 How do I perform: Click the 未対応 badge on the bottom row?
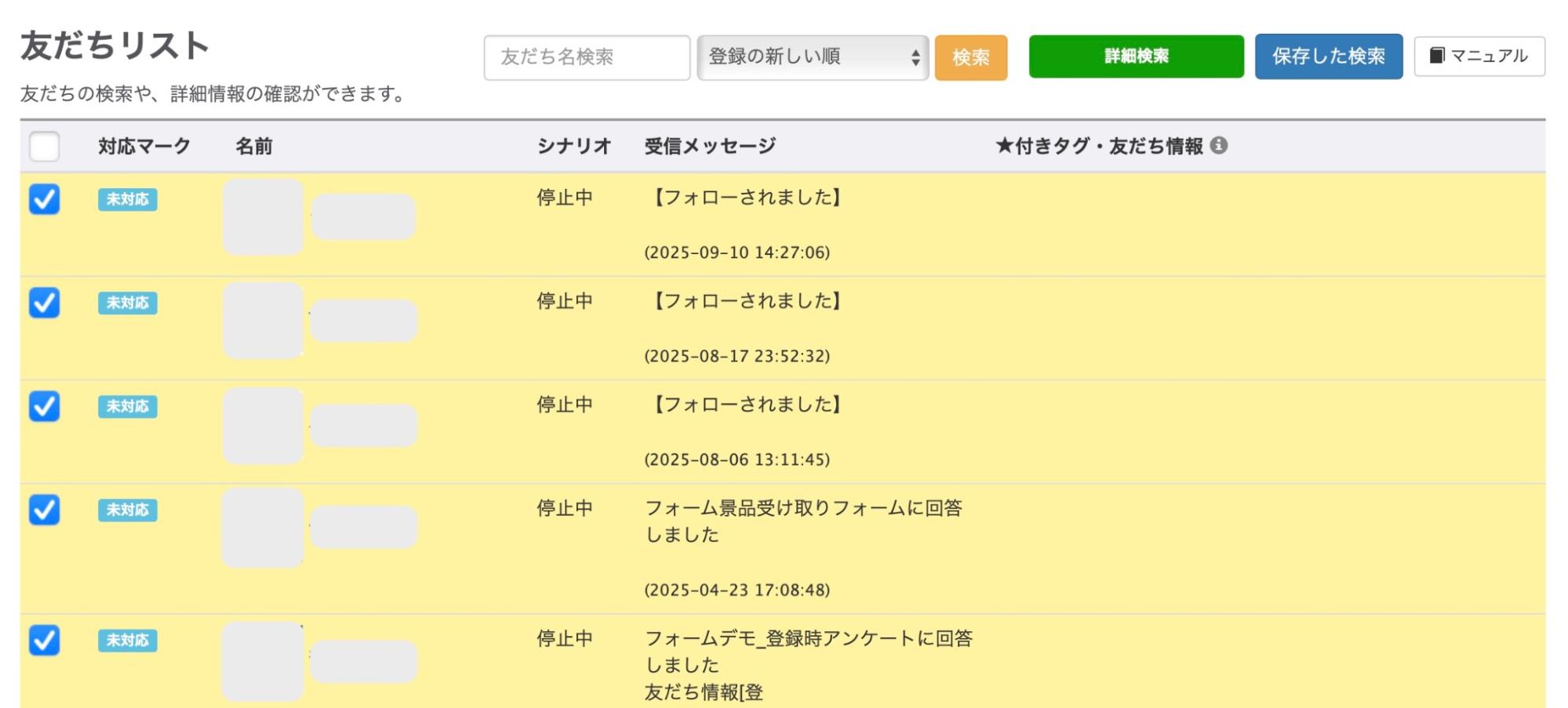[x=127, y=641]
